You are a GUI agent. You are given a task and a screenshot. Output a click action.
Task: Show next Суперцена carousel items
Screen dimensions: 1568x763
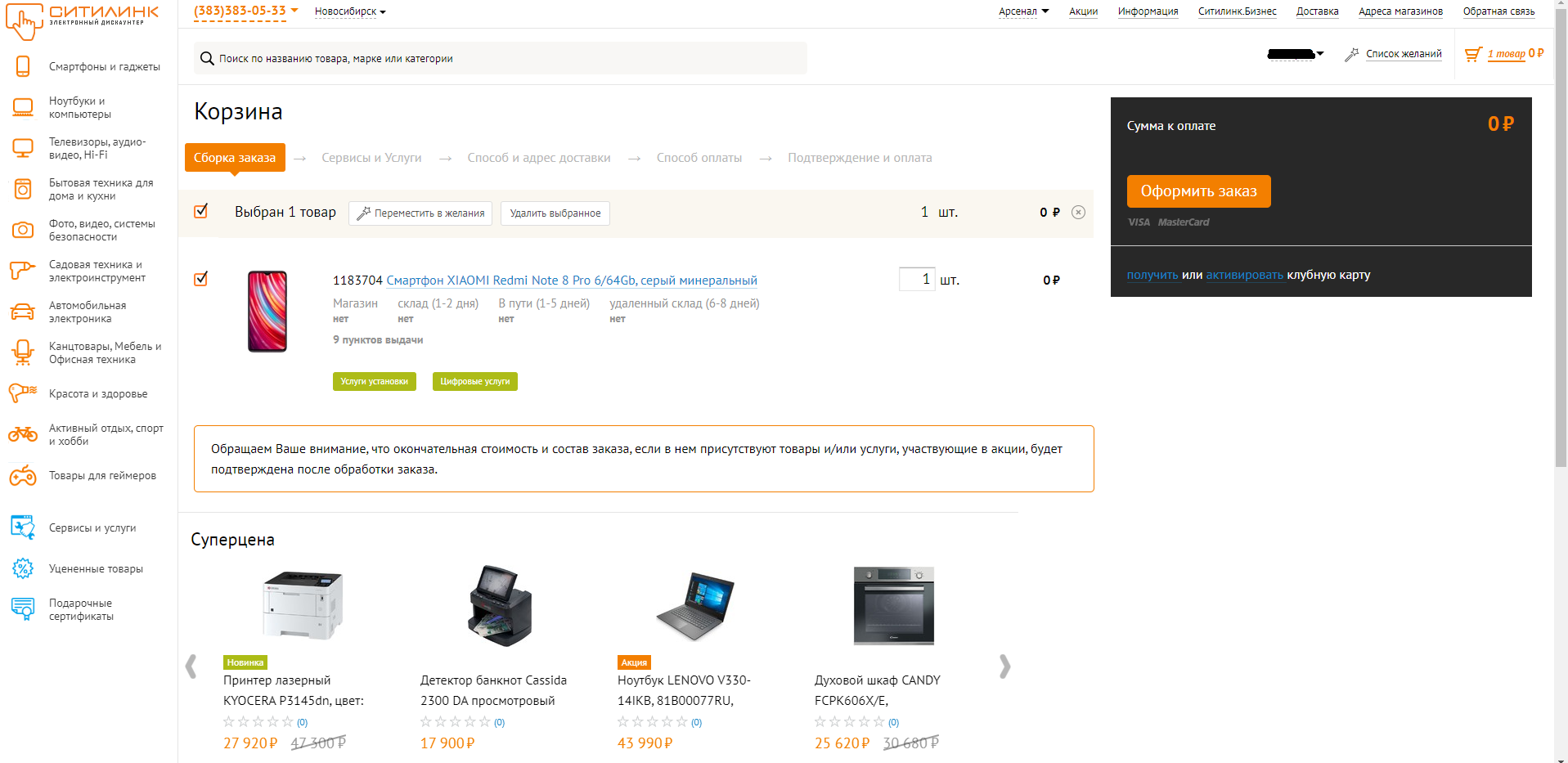tap(1005, 667)
